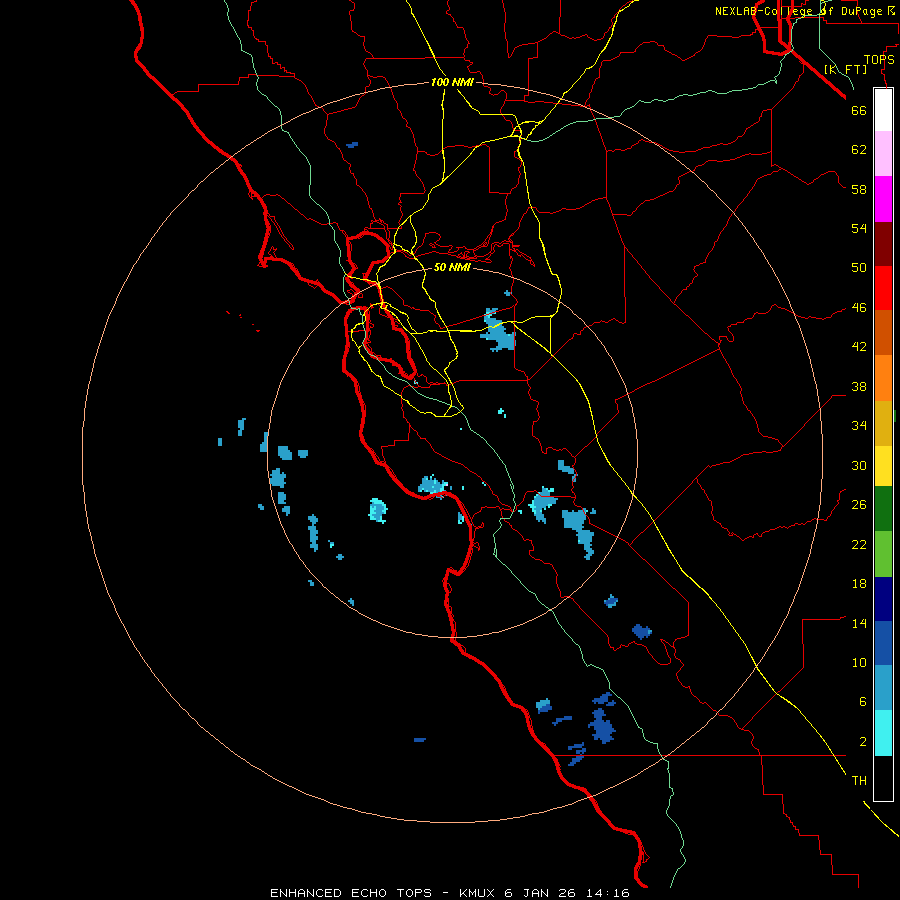Click the "TH" threshold label
Image resolution: width=900 pixels, height=900 pixels.
coord(859,781)
